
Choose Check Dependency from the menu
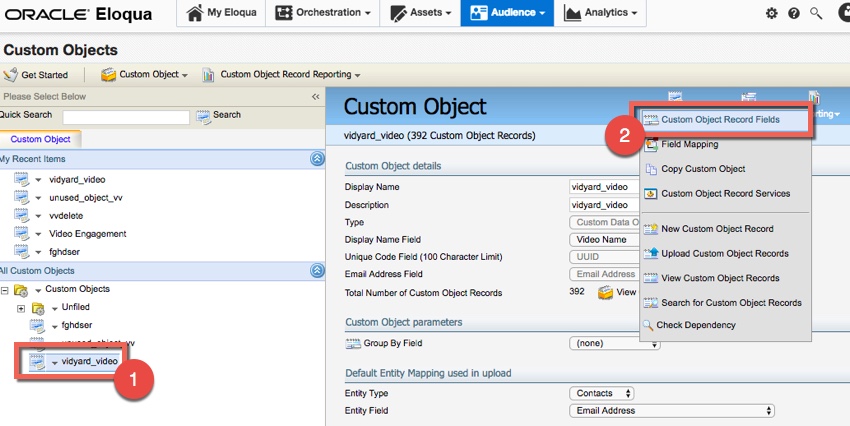click(696, 325)
